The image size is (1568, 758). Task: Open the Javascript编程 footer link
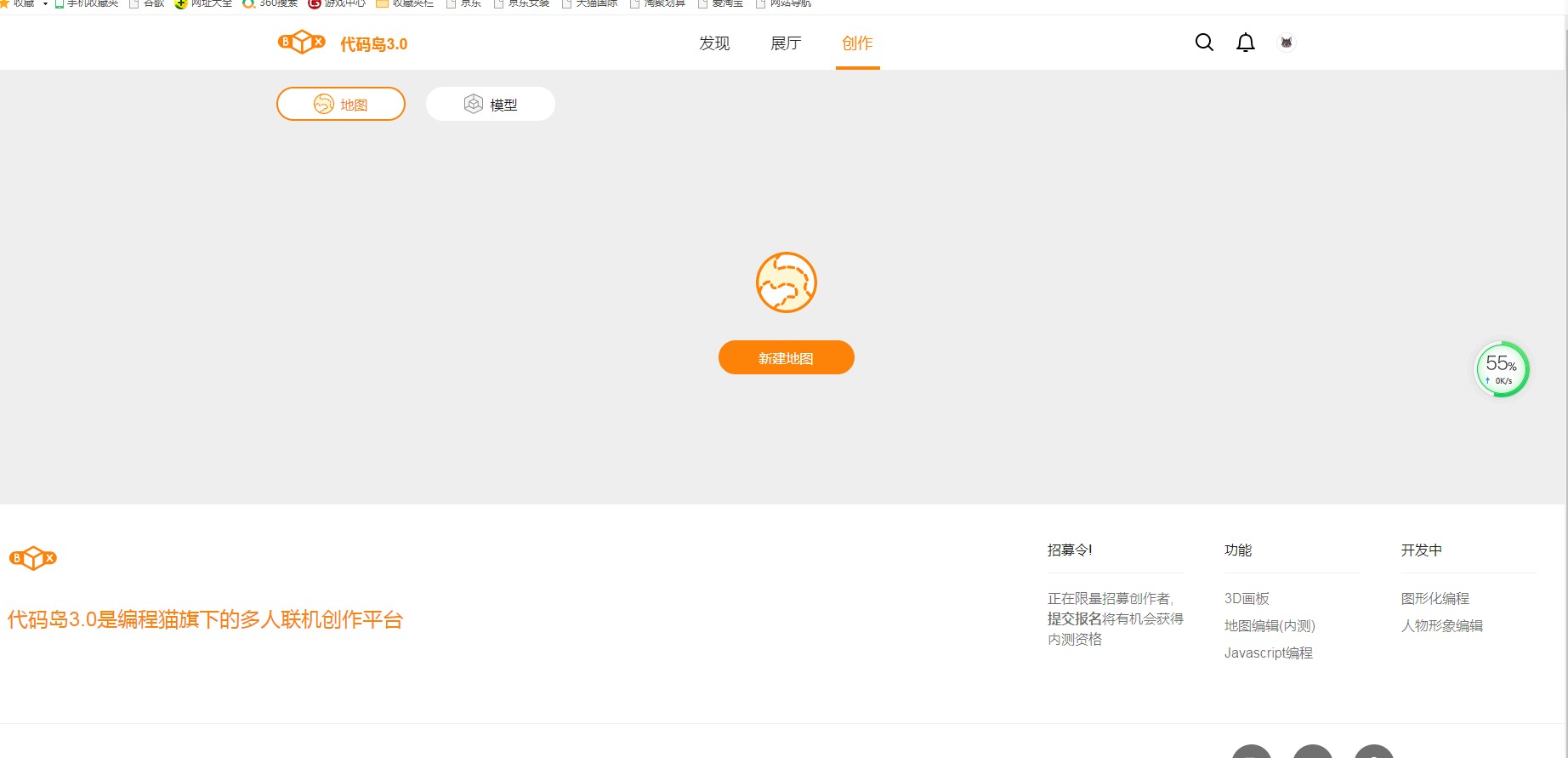point(1269,653)
